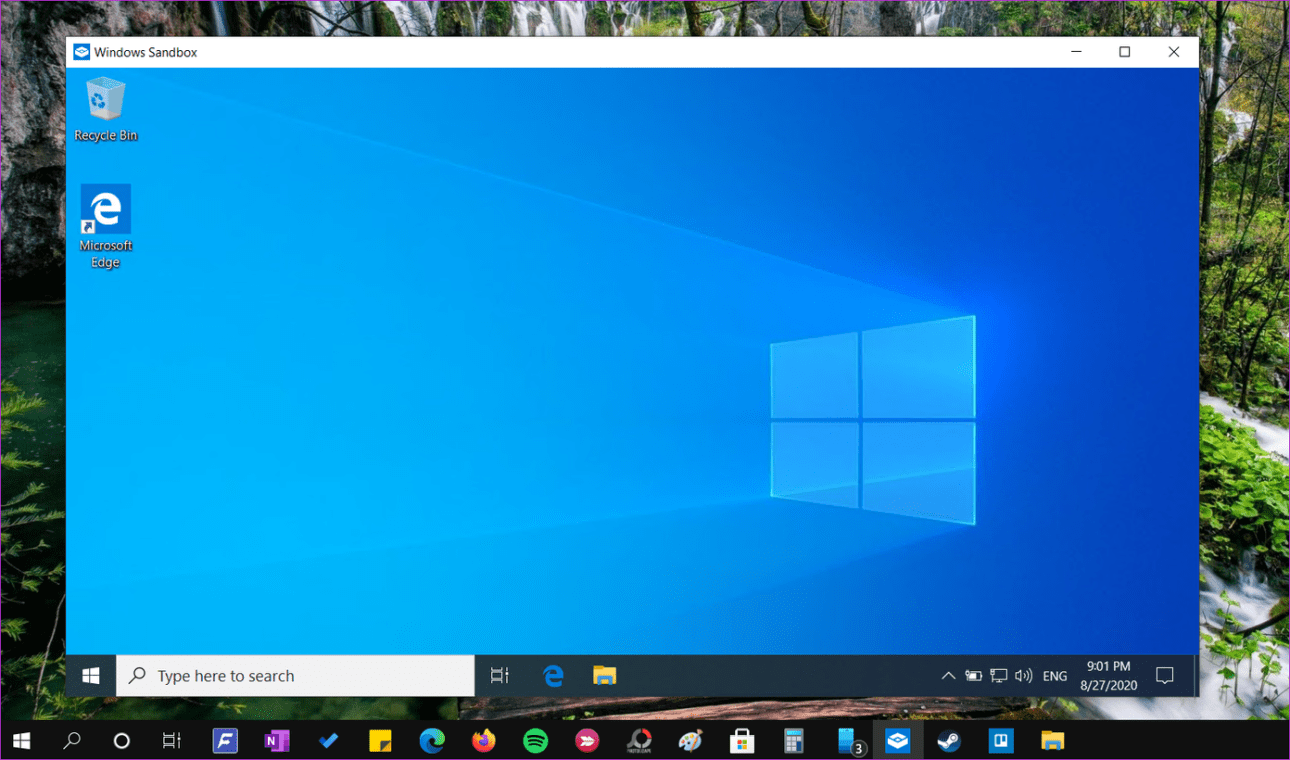Open the sandbox clock showing 9:01 PM
This screenshot has width=1290, height=760.
[1108, 676]
